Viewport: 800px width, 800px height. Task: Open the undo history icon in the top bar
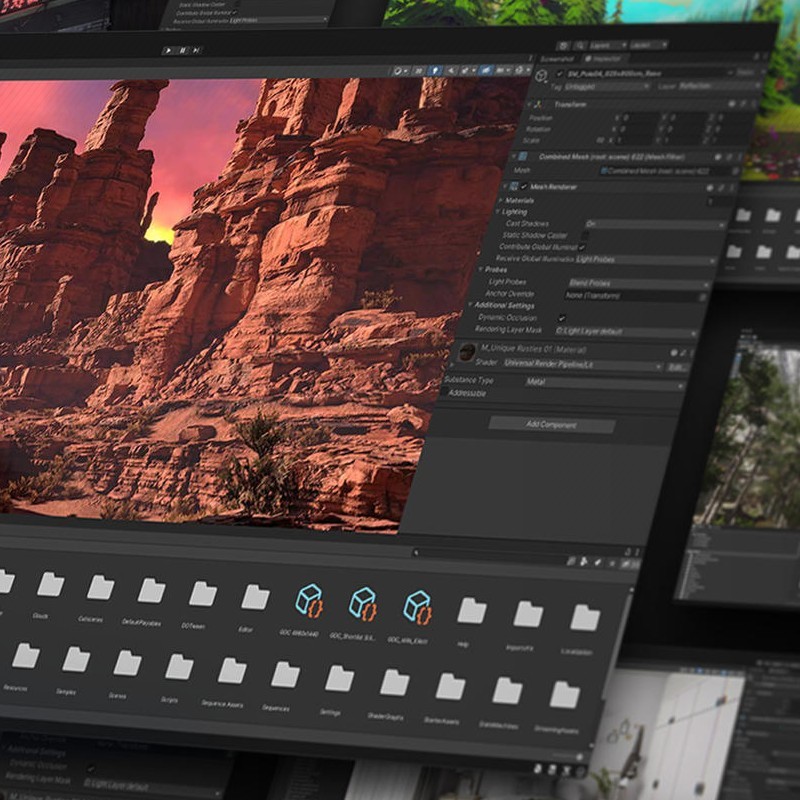563,45
